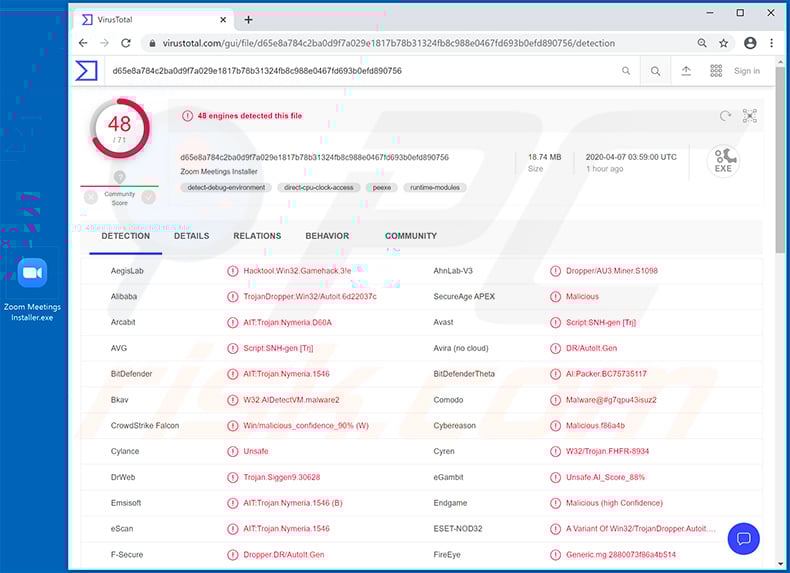Click 2020-04-07 03:59:00 UTC timestamp

click(631, 157)
